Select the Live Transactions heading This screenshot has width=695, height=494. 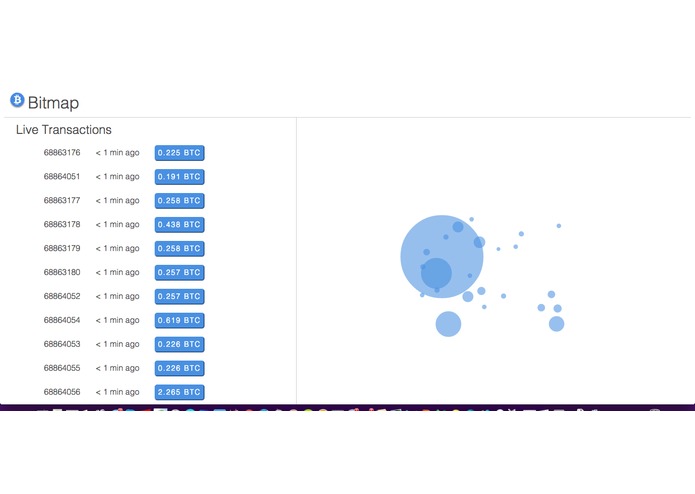(64, 130)
